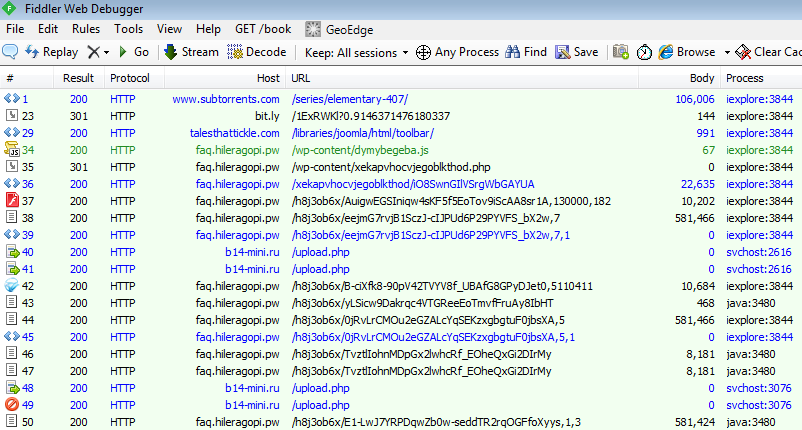
Task: Click the Any Process target icon
Action: pyautogui.click(x=423, y=52)
